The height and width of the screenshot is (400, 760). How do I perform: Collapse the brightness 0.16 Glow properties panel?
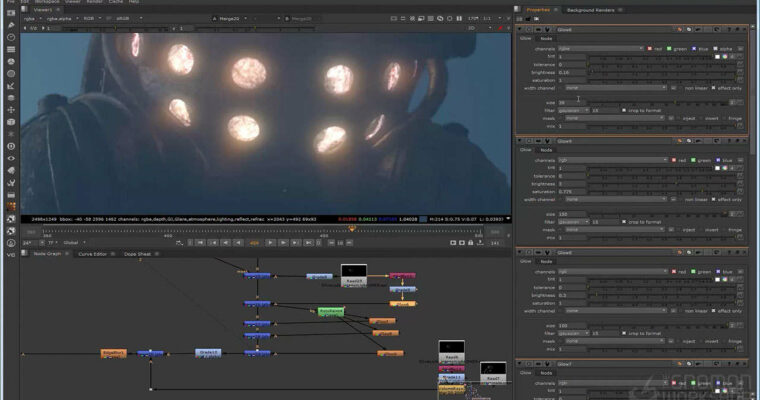pos(520,30)
